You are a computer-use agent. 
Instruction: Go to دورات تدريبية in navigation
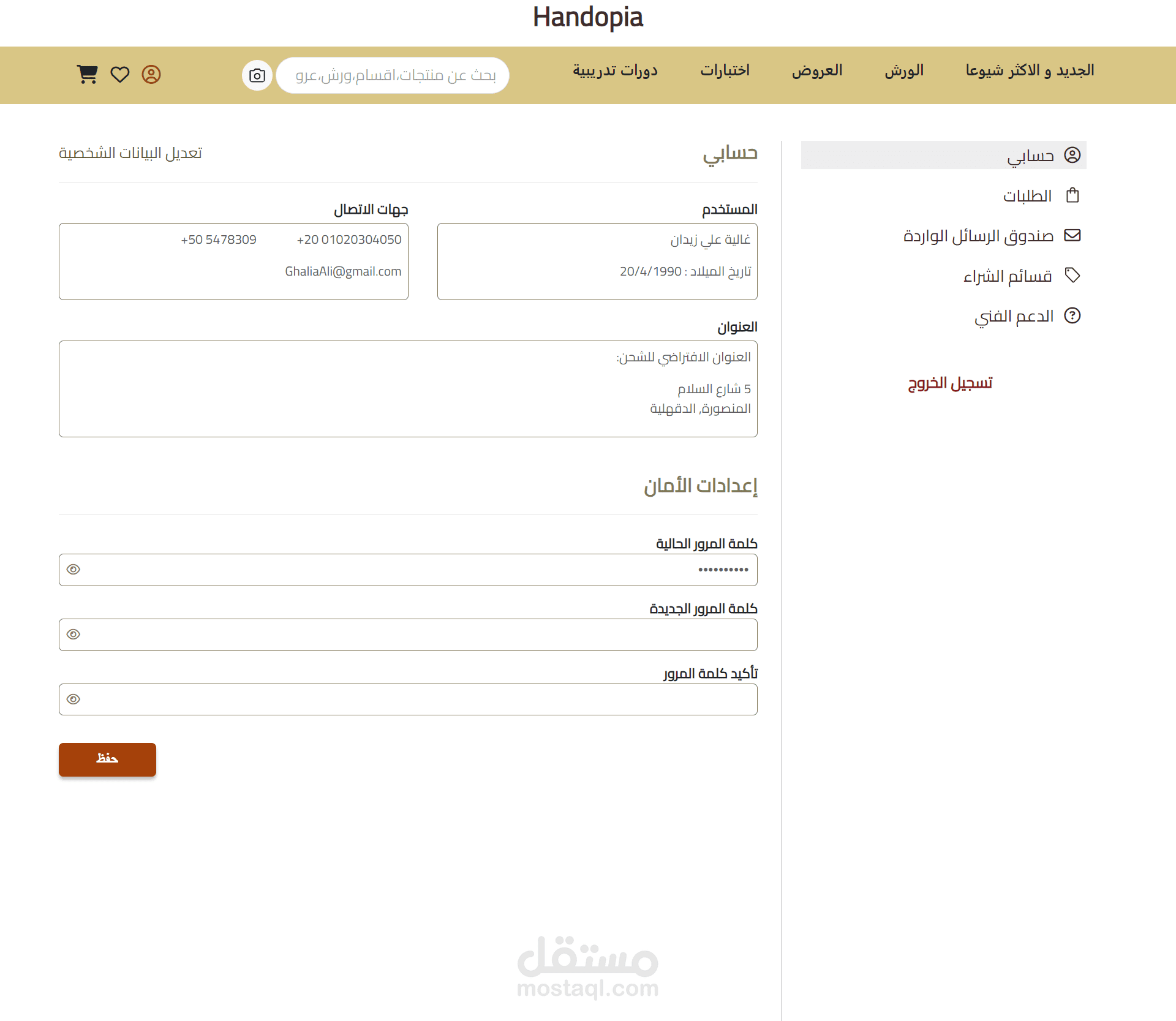[615, 70]
